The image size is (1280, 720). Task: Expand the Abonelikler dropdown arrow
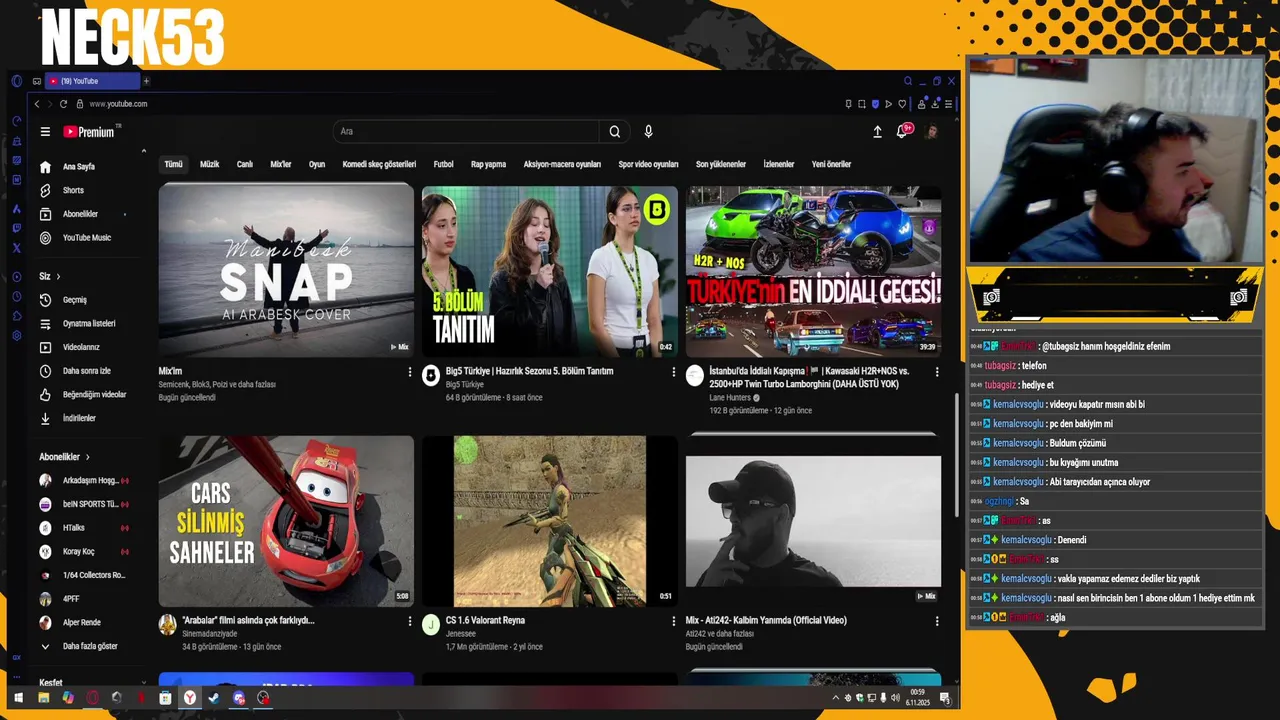[125, 214]
